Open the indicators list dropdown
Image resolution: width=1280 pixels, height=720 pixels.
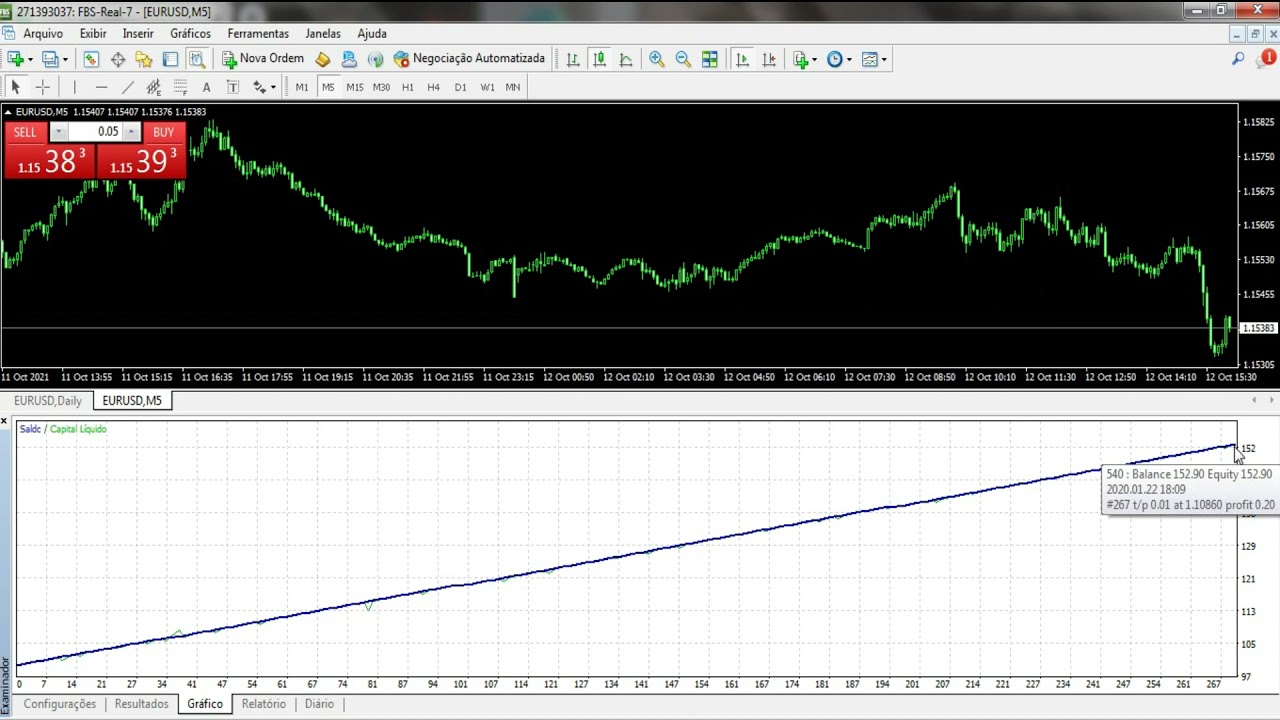tap(805, 59)
